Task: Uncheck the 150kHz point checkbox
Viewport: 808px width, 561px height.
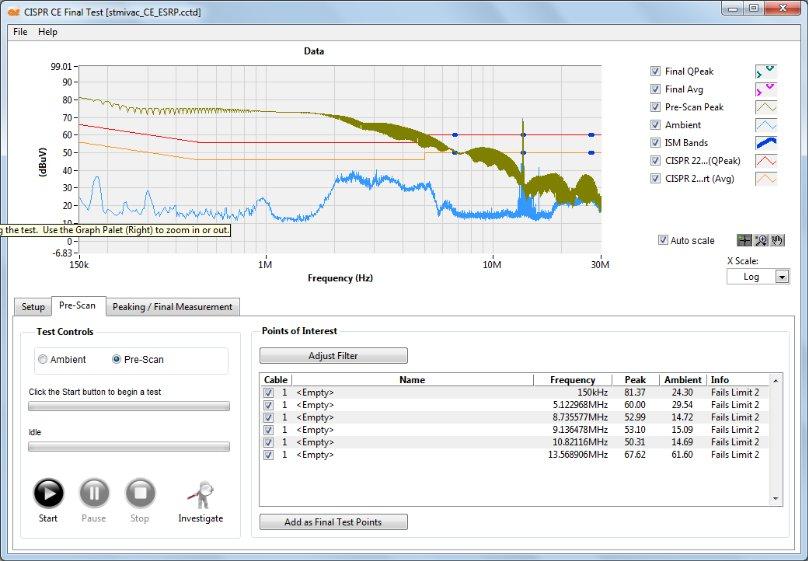Action: point(268,393)
